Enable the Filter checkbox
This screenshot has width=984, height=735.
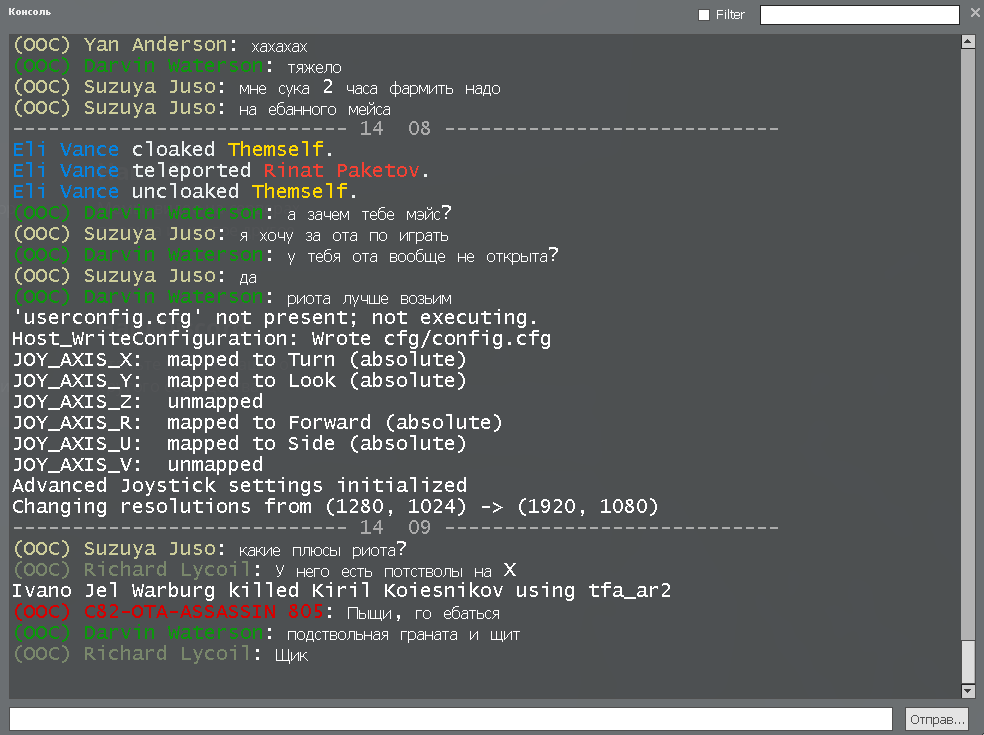click(704, 15)
